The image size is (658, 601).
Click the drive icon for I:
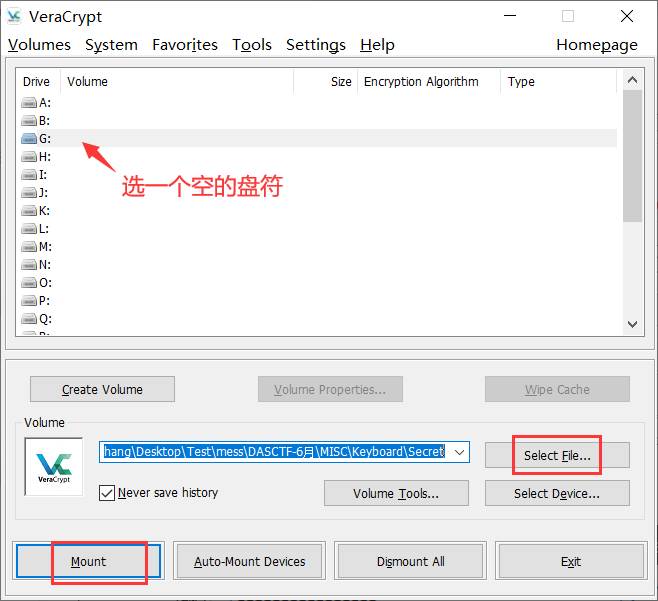tap(29, 175)
